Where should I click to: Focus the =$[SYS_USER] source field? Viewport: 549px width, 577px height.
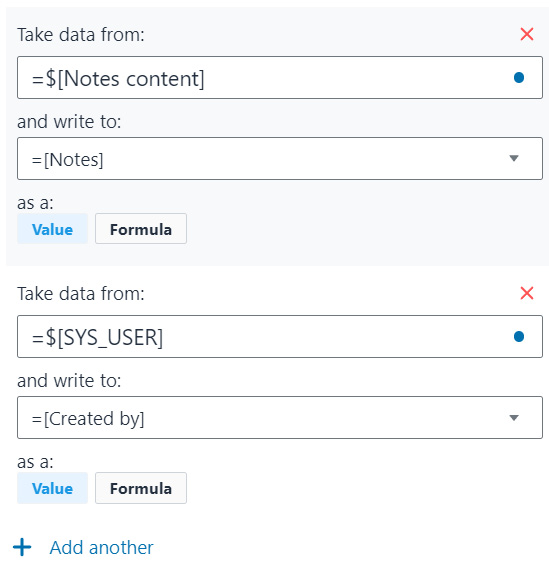coord(280,337)
